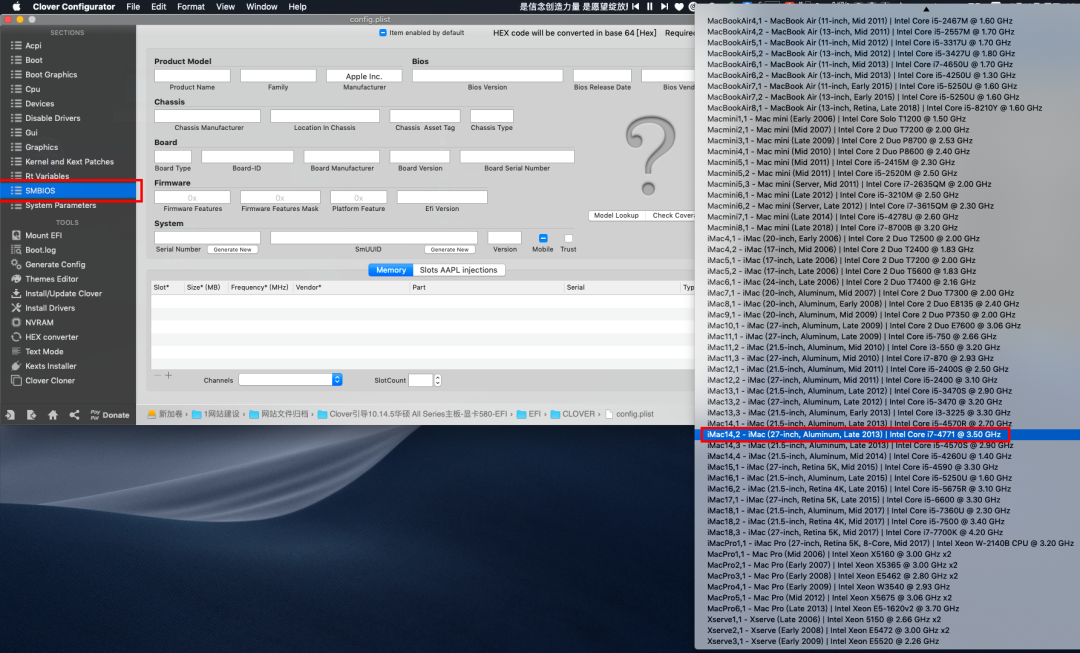The image size is (1080, 653).
Task: Switch to Slots AAPL injections tab
Action: click(x=458, y=270)
